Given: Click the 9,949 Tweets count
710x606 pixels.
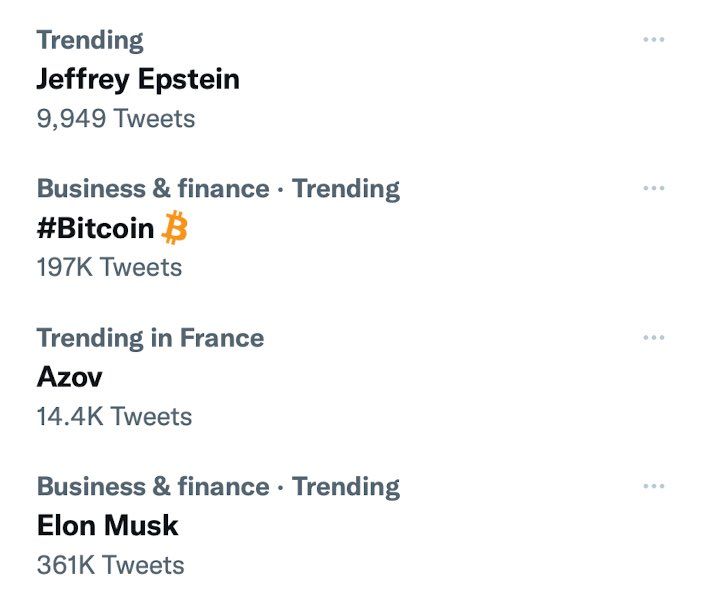Looking at the screenshot, I should click(x=116, y=119).
